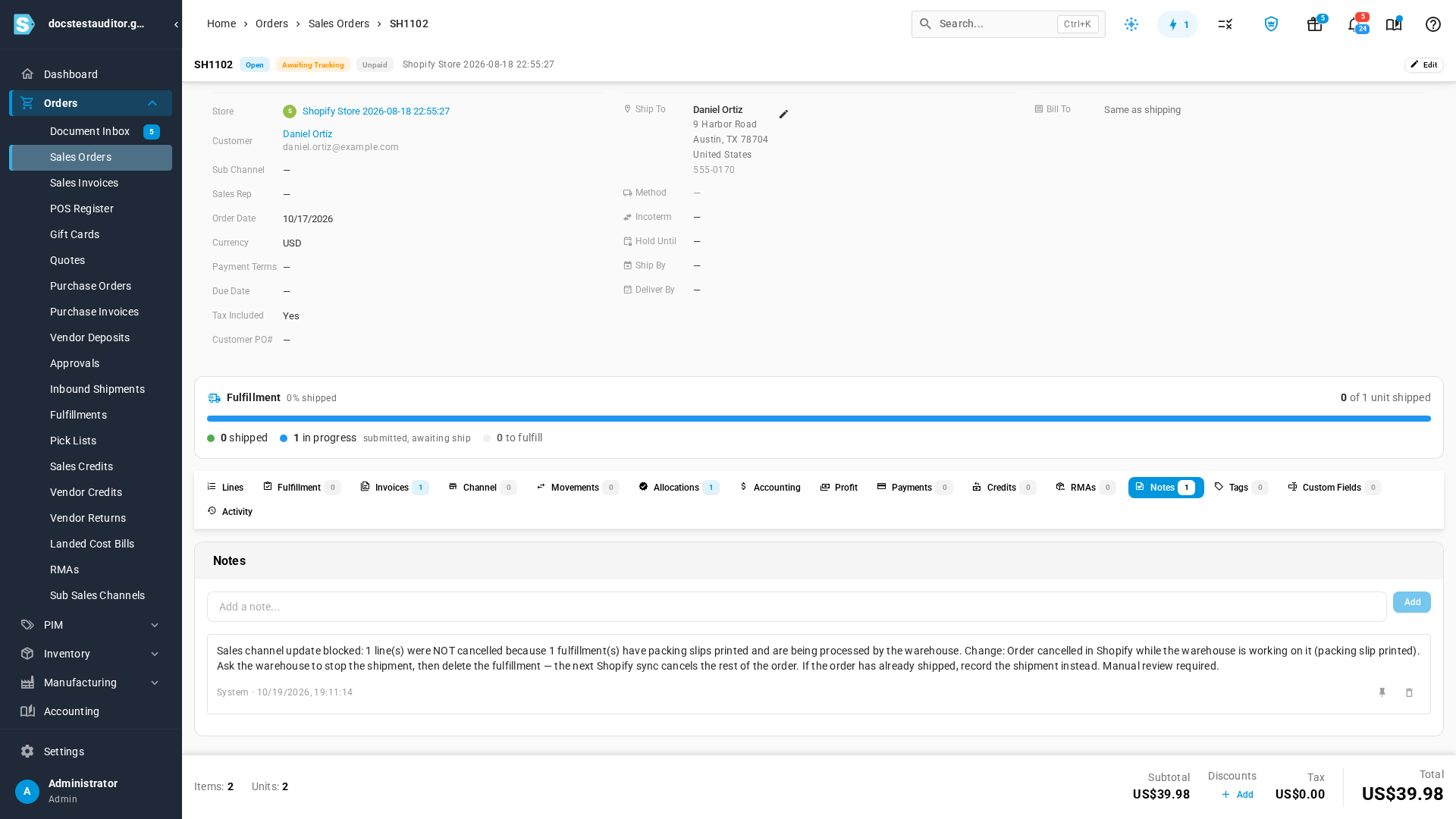Click the checklist tasks icon in header

1225,24
